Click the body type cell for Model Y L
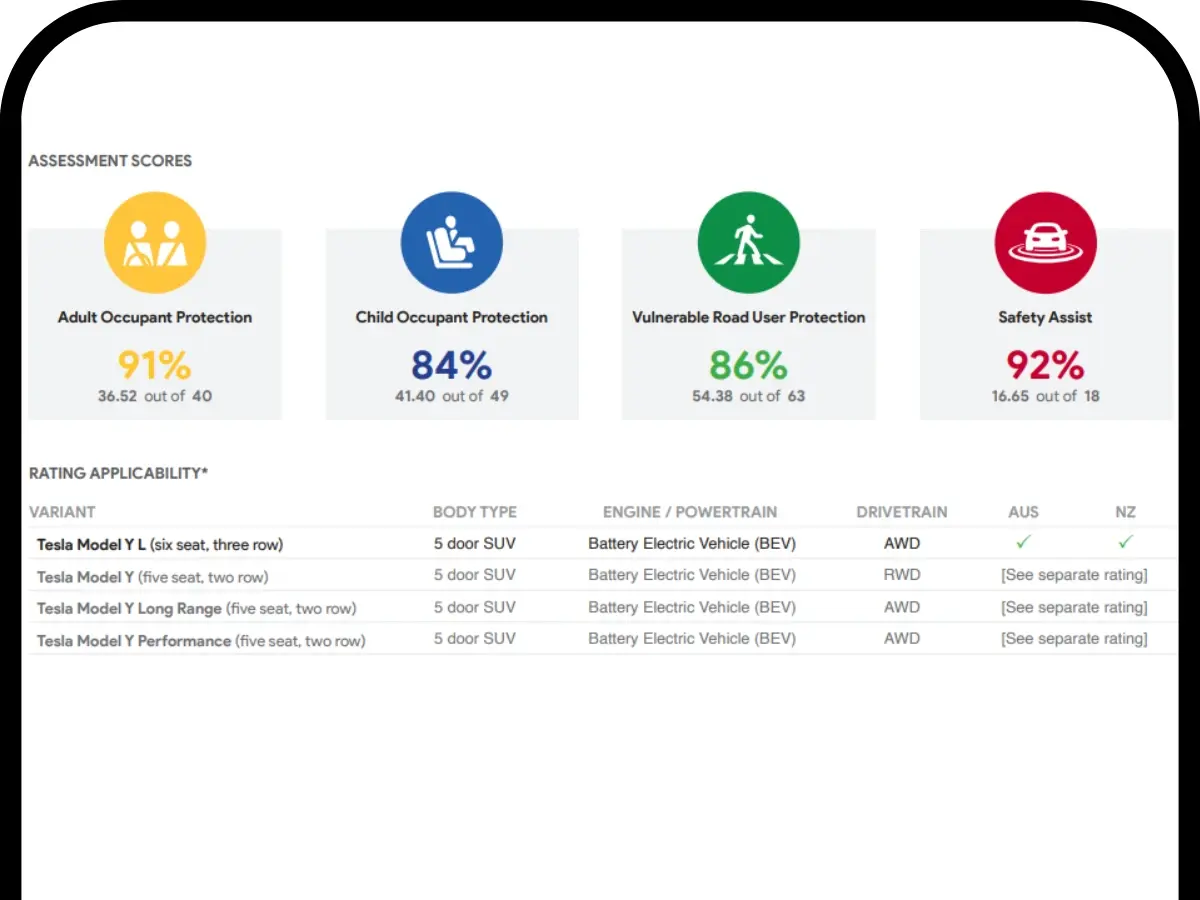1200x900 pixels. [x=475, y=544]
